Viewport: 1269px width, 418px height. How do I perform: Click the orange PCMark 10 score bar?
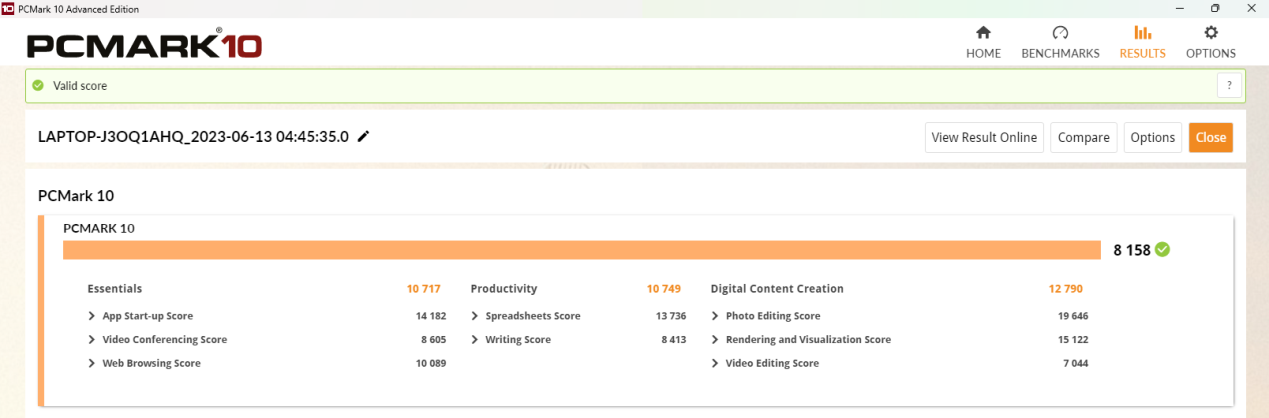[x=582, y=250]
